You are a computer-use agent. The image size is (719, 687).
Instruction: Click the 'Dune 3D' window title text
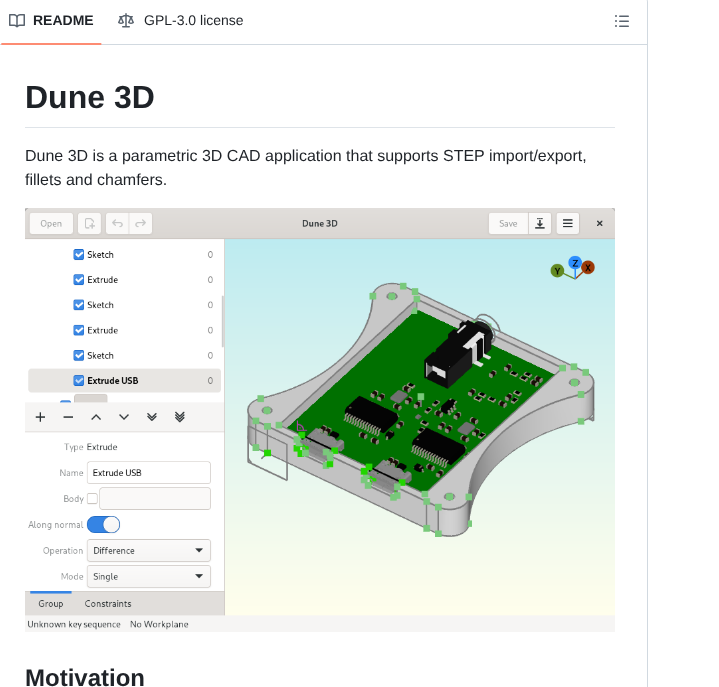click(320, 223)
